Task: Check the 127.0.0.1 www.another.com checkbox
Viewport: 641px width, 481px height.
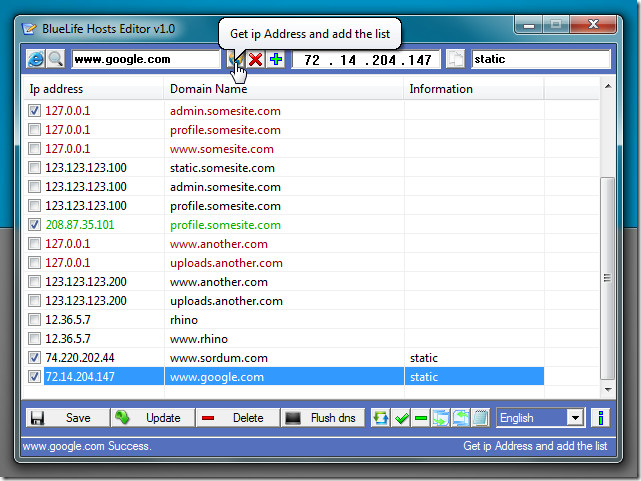Action: (x=34, y=244)
